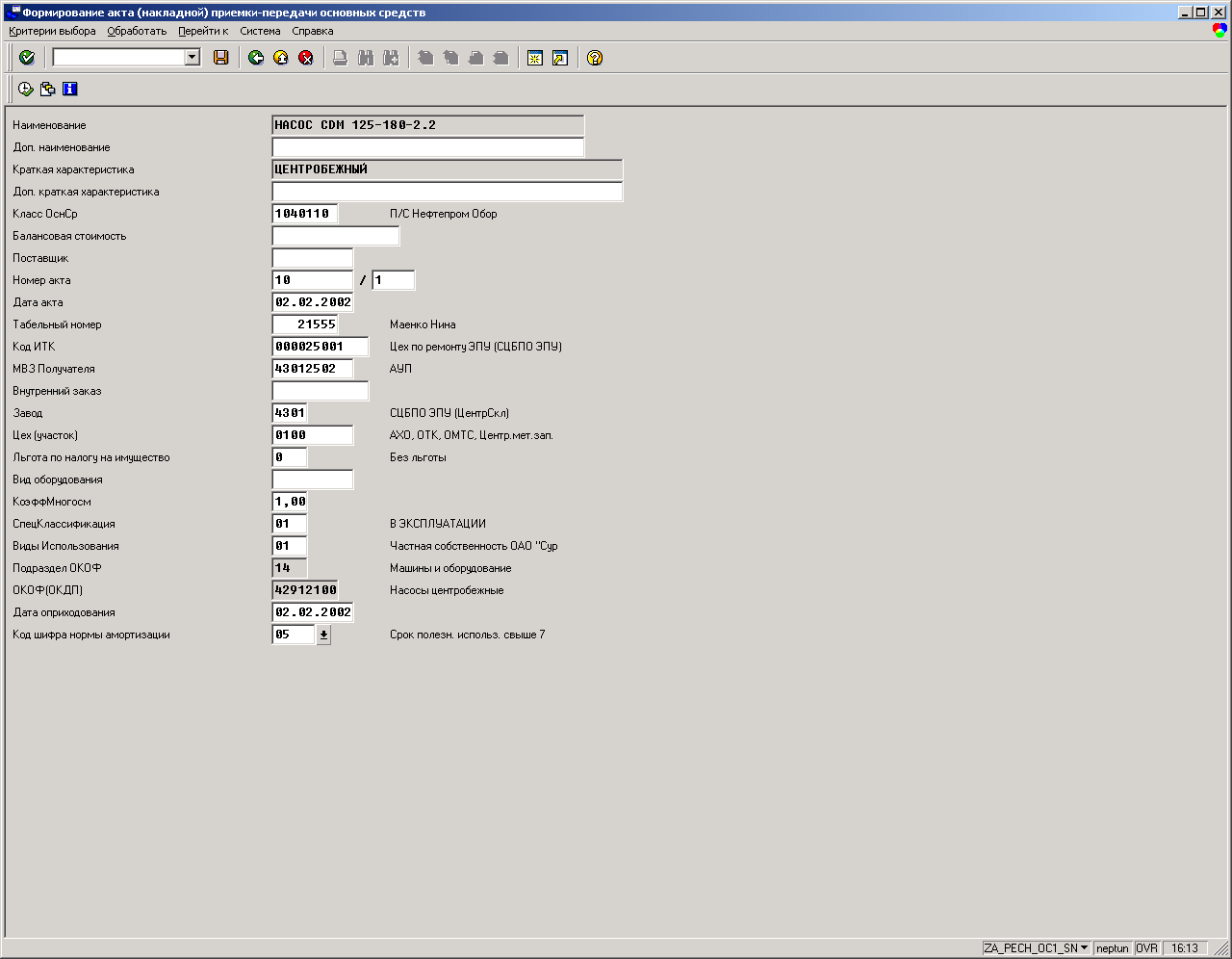
Task: Open the Справка menu
Action: pos(313,31)
